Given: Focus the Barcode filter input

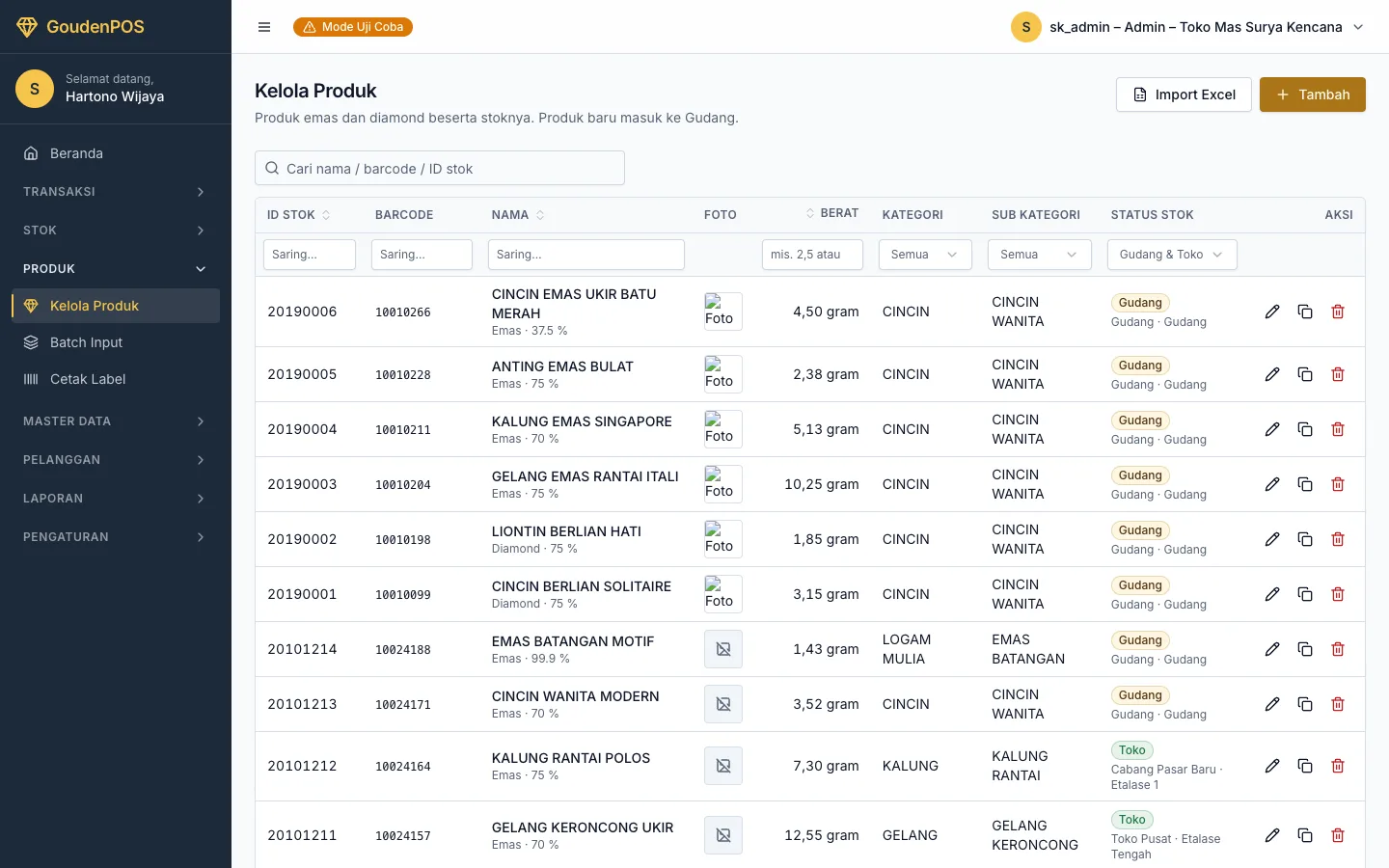Looking at the screenshot, I should (422, 255).
